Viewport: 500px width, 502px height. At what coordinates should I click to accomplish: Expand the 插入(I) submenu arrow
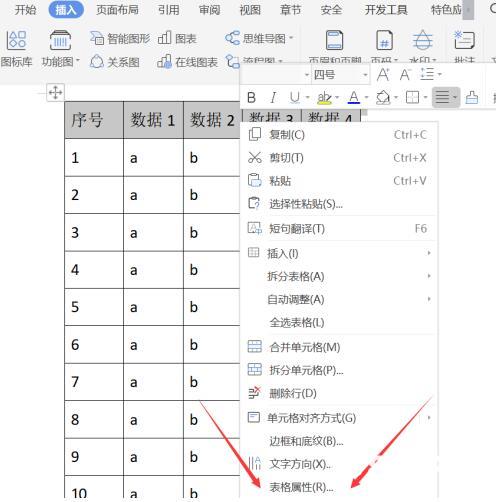tap(429, 253)
